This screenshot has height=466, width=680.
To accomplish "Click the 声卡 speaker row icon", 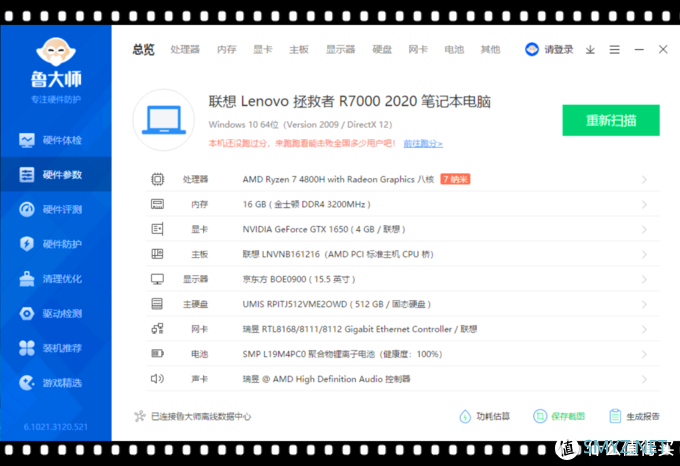I will tap(157, 379).
